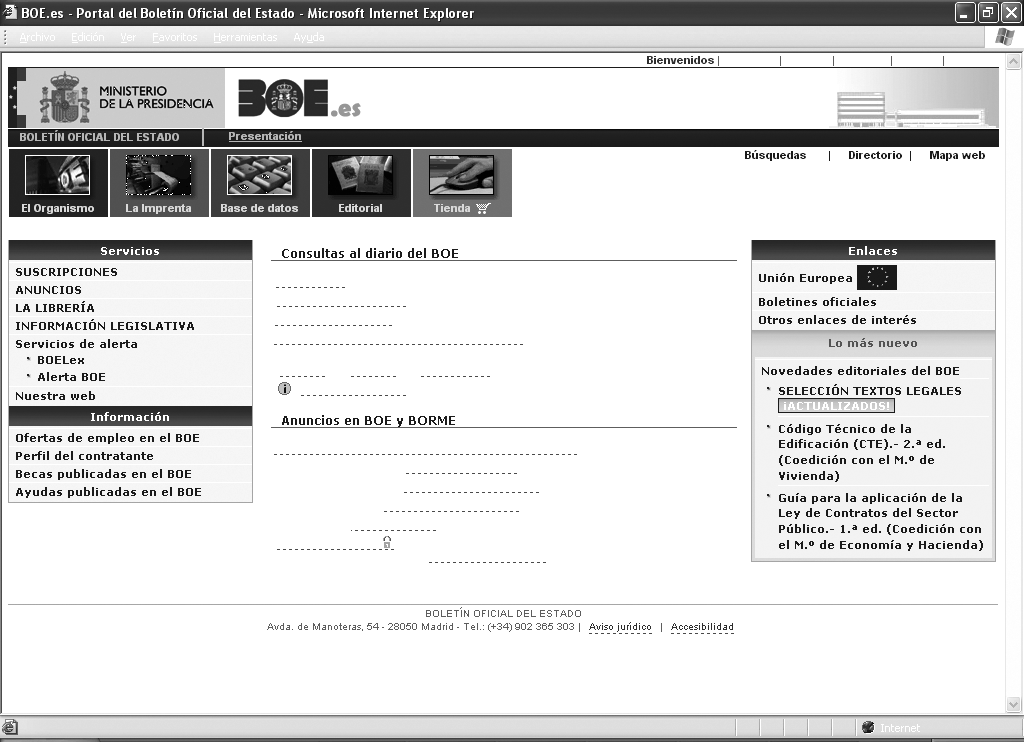The image size is (1024, 742).
Task: Click the info icon beside Contenido del BOE
Action: (284, 389)
